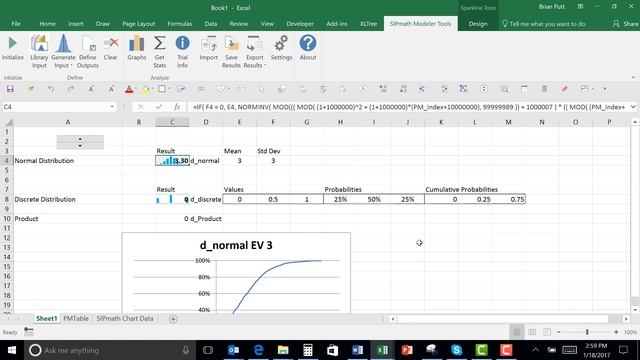Open the File tab

(16, 24)
